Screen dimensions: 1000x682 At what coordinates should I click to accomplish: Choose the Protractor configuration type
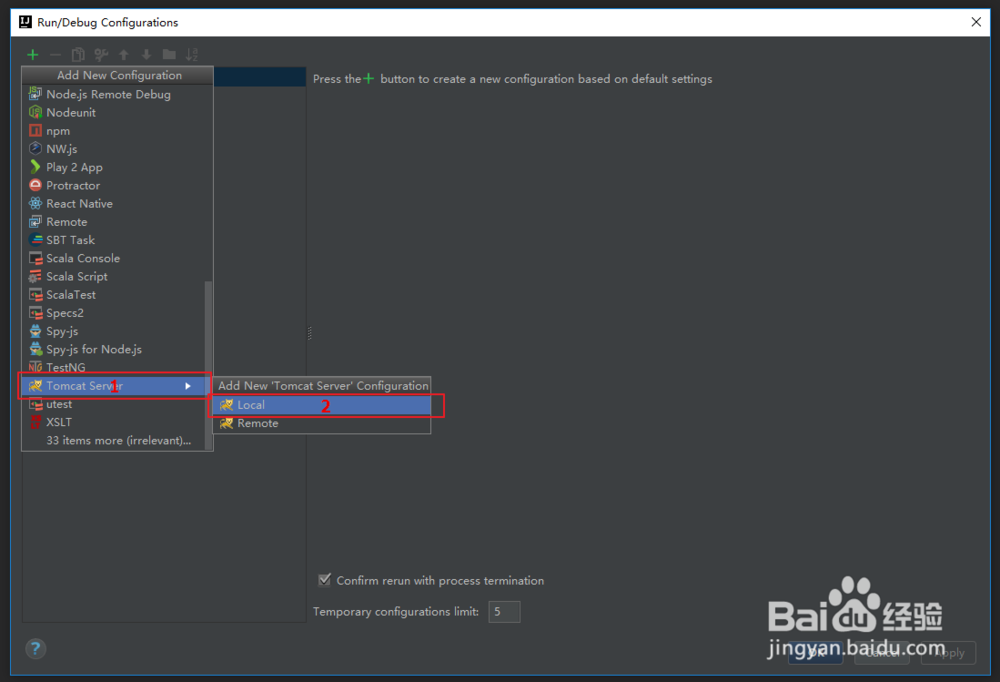(x=117, y=186)
